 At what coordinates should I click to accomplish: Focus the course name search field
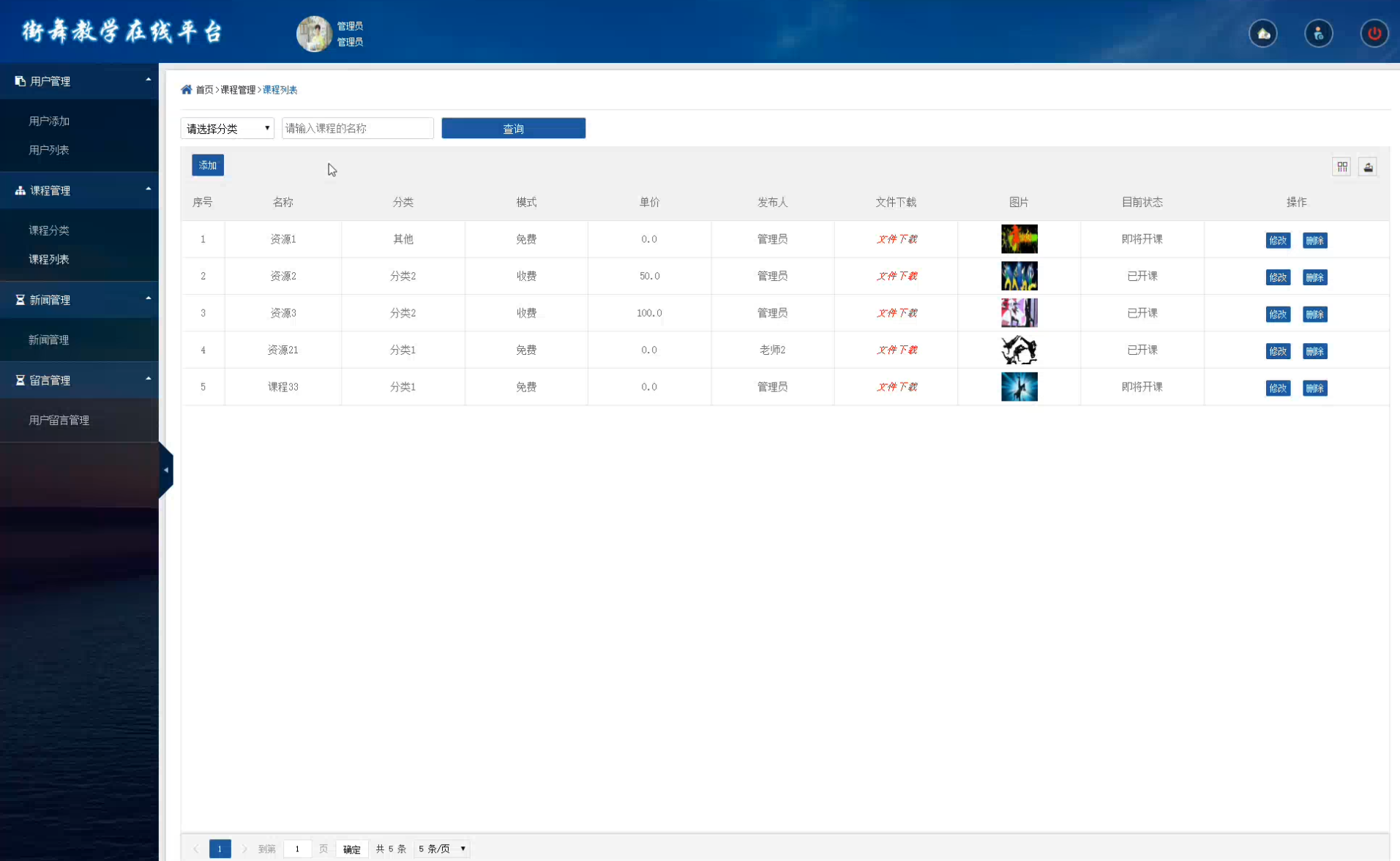[358, 128]
